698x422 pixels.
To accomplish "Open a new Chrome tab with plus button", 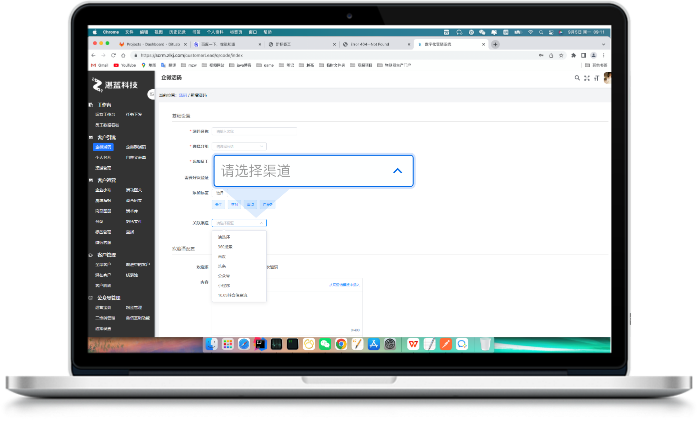I will pyautogui.click(x=495, y=44).
